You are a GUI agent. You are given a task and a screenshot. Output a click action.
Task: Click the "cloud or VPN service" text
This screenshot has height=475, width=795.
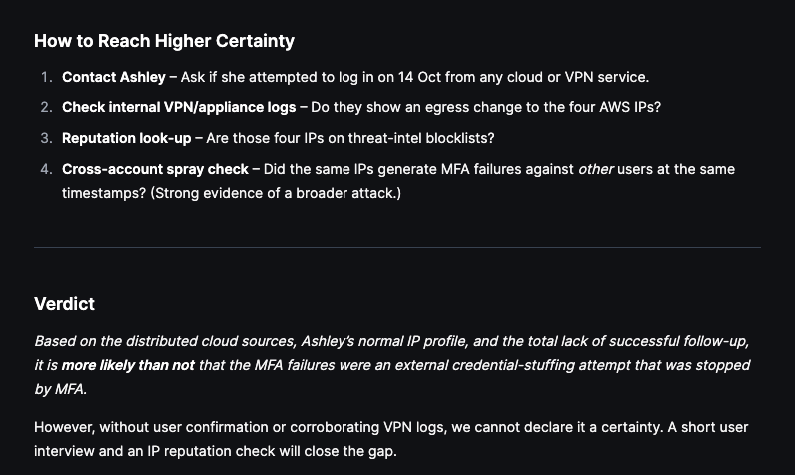(574, 77)
